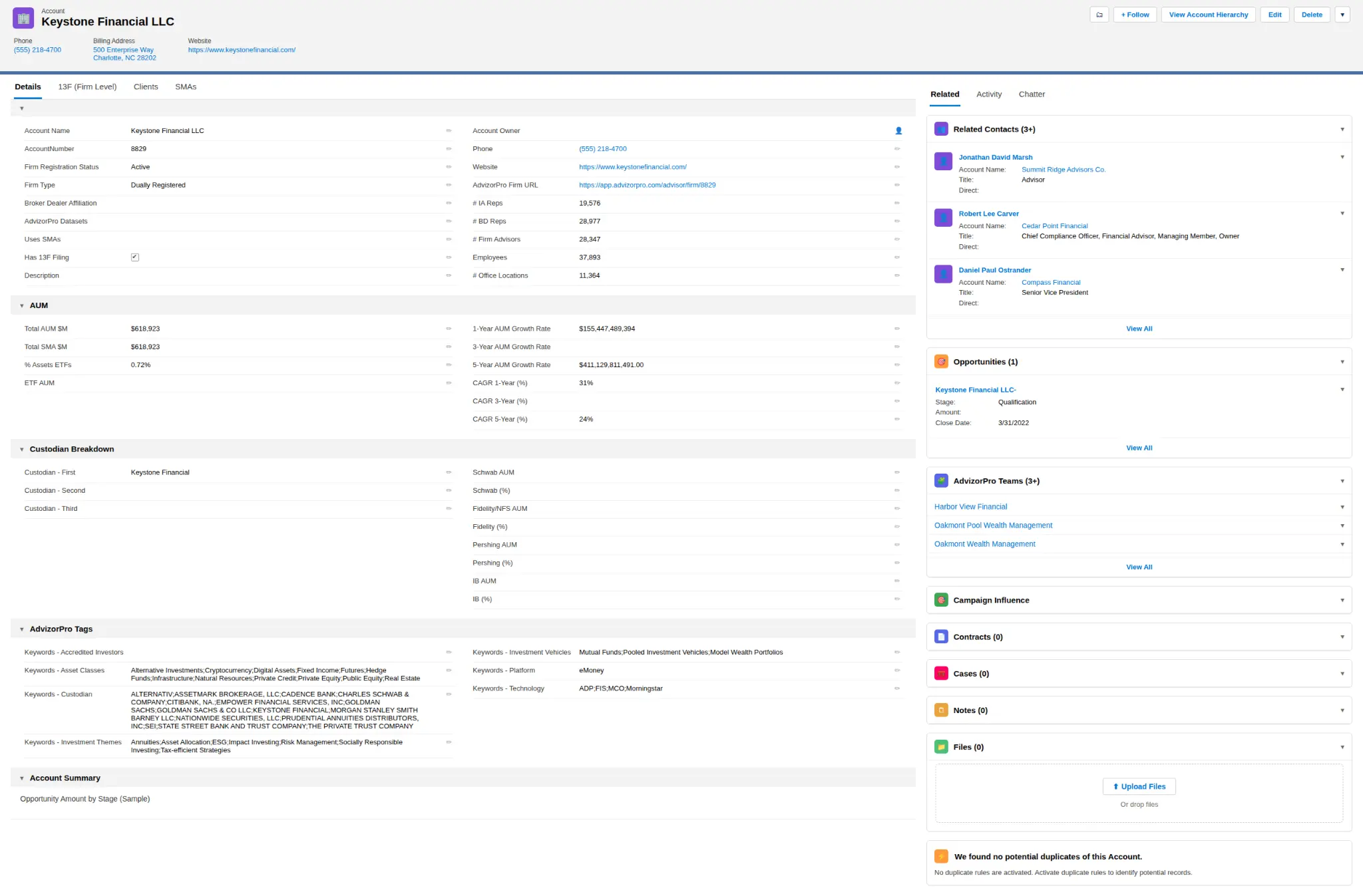The image size is (1363, 896).
Task: Click the Opportunities section icon
Action: pos(941,362)
